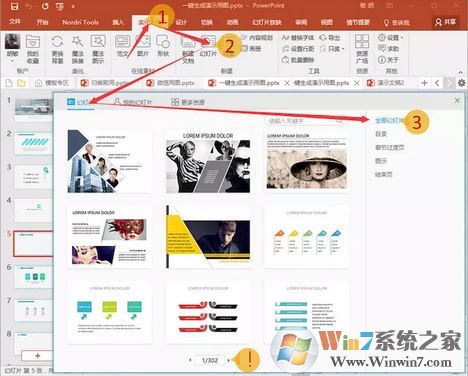Filter by 章节过渡页 category
The height and width of the screenshot is (376, 468).
pyautogui.click(x=389, y=147)
